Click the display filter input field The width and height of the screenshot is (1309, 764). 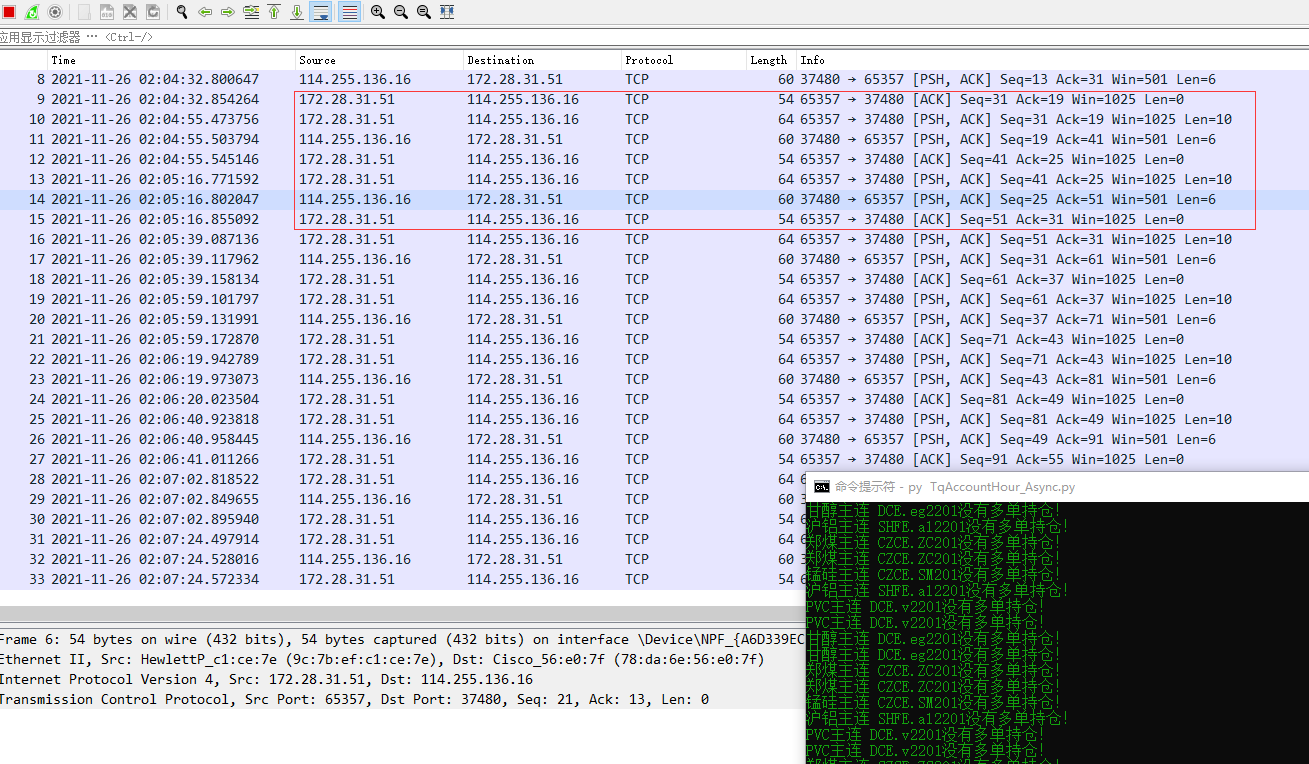click(x=600, y=37)
